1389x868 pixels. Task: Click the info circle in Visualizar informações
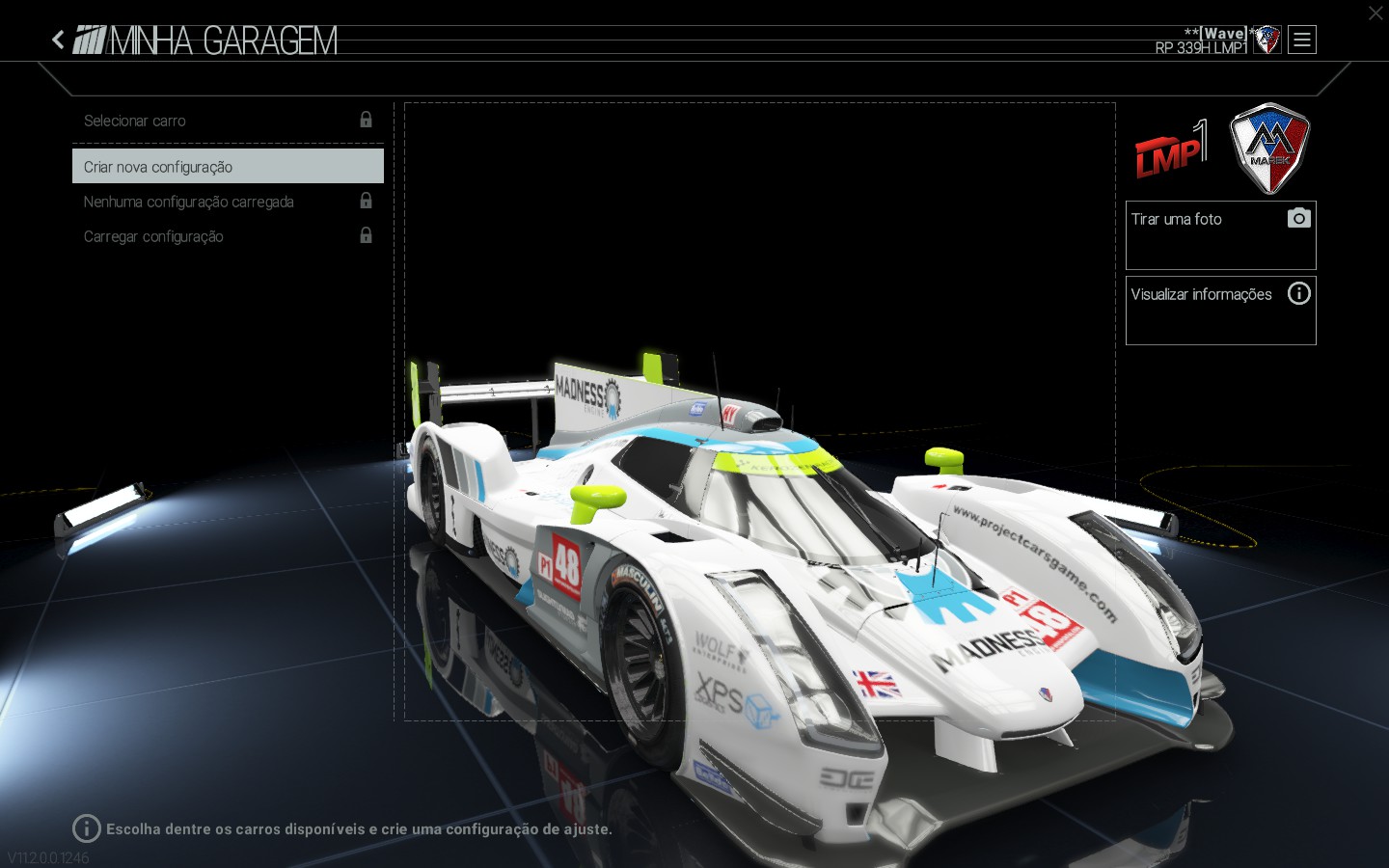[x=1299, y=293]
